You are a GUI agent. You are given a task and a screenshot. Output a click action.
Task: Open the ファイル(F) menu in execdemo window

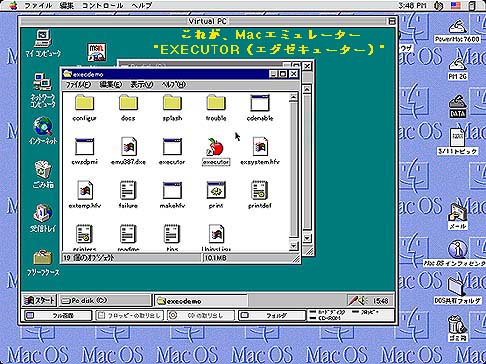click(x=78, y=85)
